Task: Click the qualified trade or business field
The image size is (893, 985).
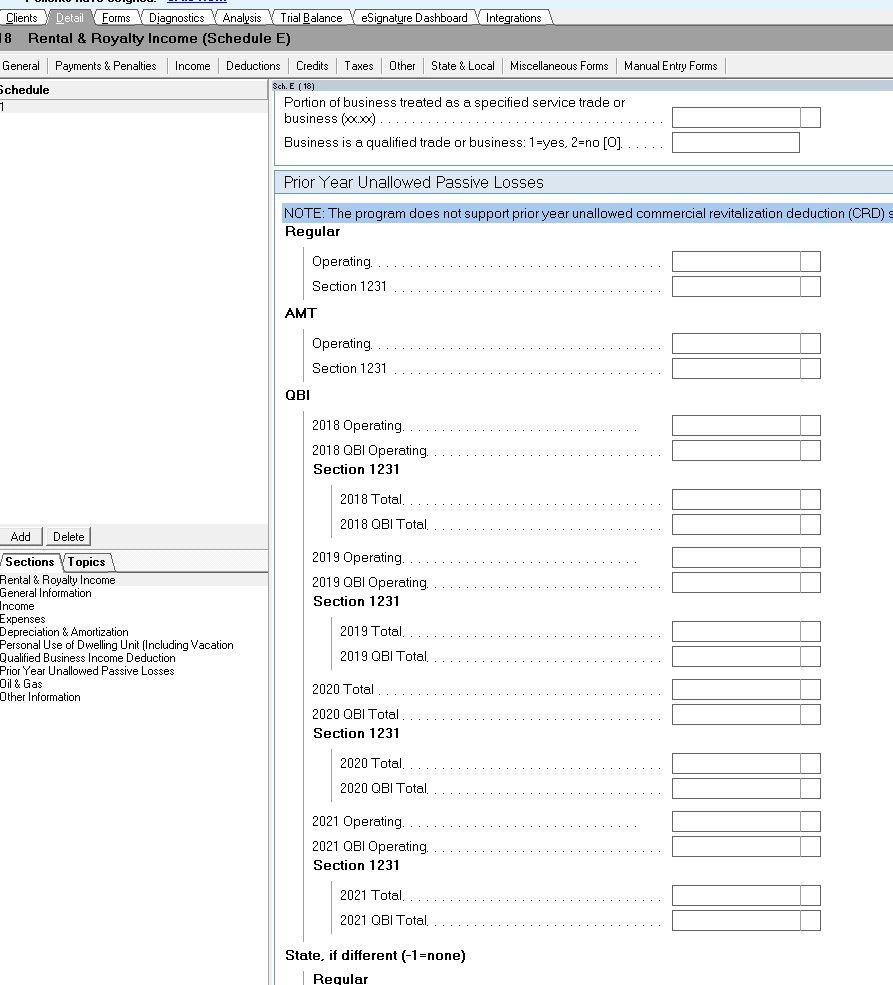Action: coord(735,143)
